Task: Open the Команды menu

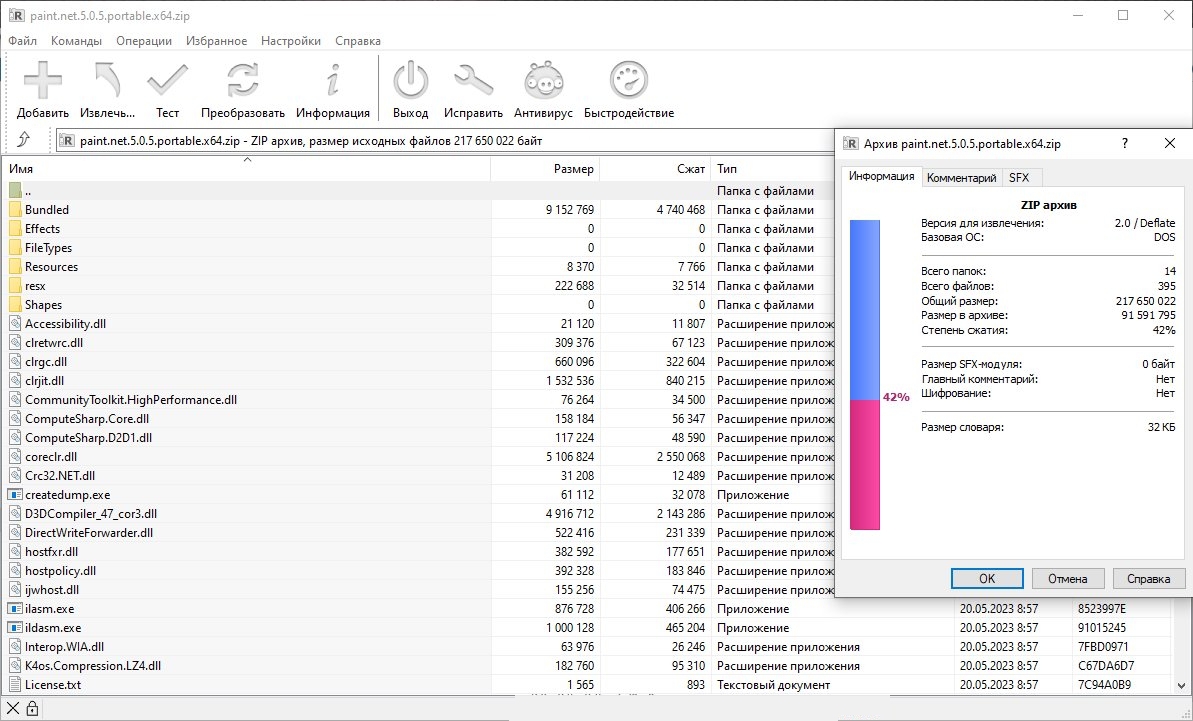Action: tap(76, 41)
